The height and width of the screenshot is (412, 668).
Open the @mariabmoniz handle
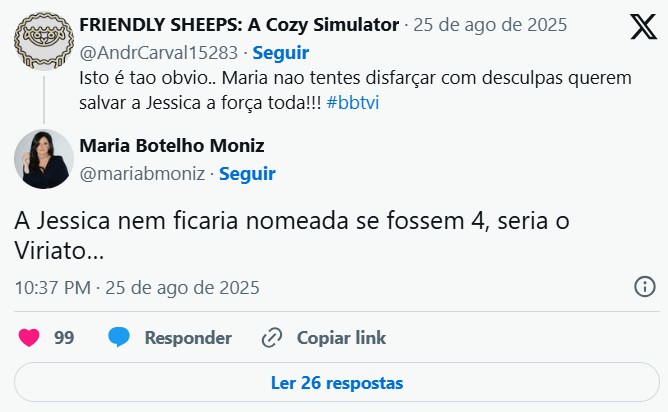142,174
